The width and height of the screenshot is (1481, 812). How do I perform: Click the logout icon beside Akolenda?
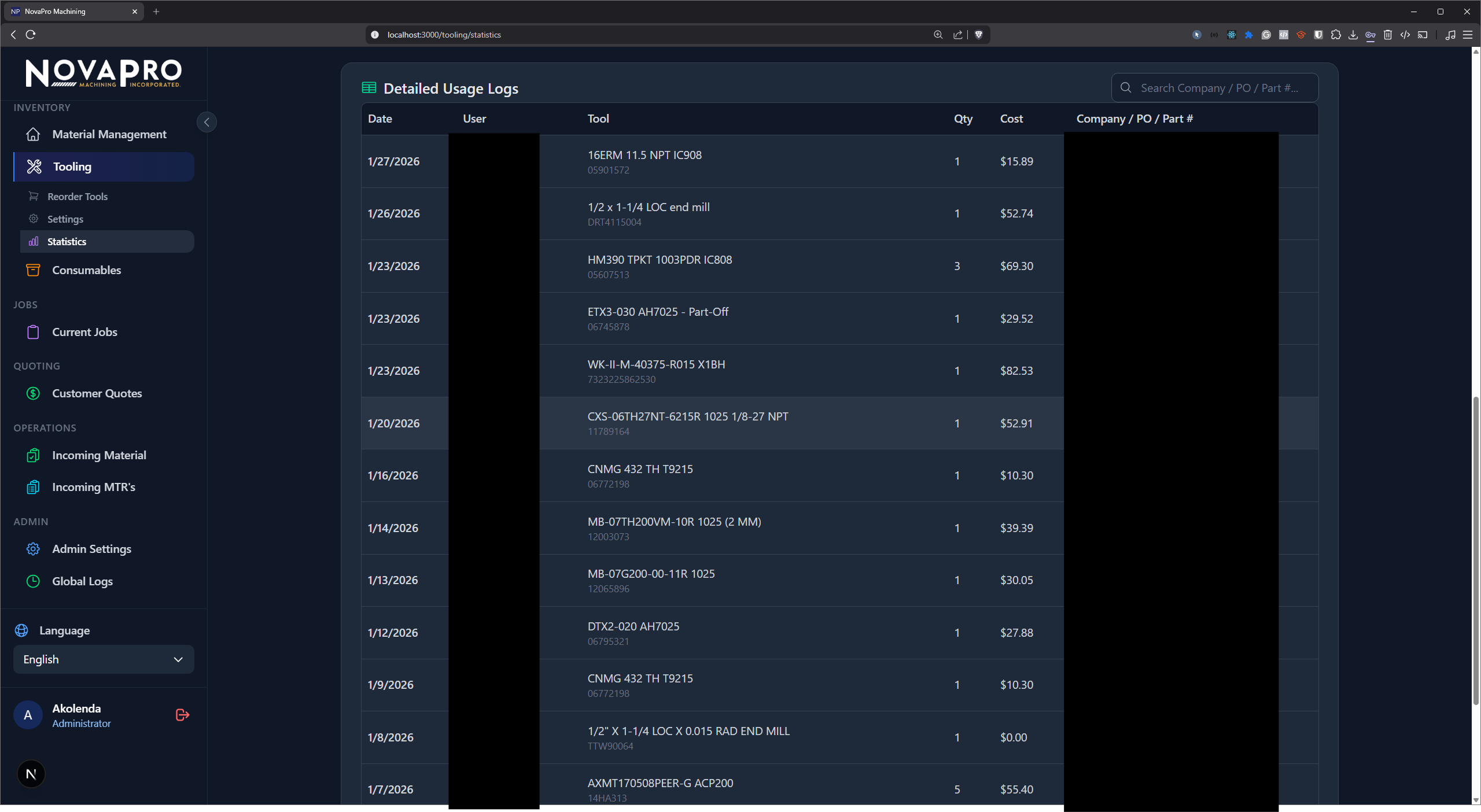coord(181,715)
